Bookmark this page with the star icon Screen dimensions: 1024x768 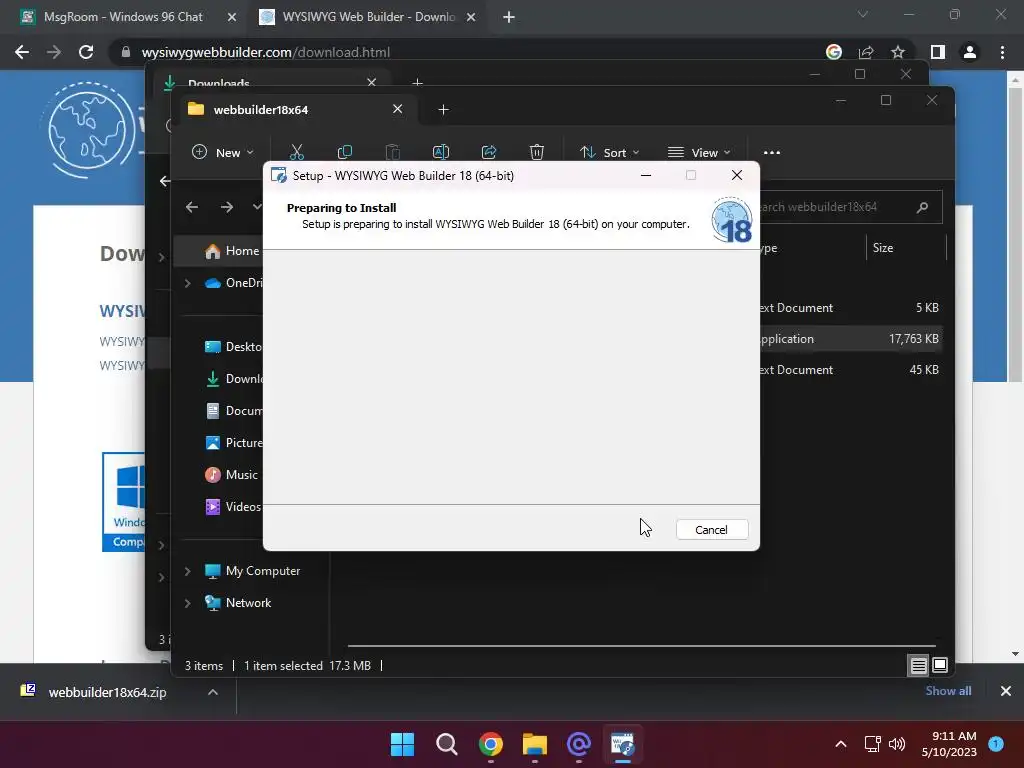898,52
